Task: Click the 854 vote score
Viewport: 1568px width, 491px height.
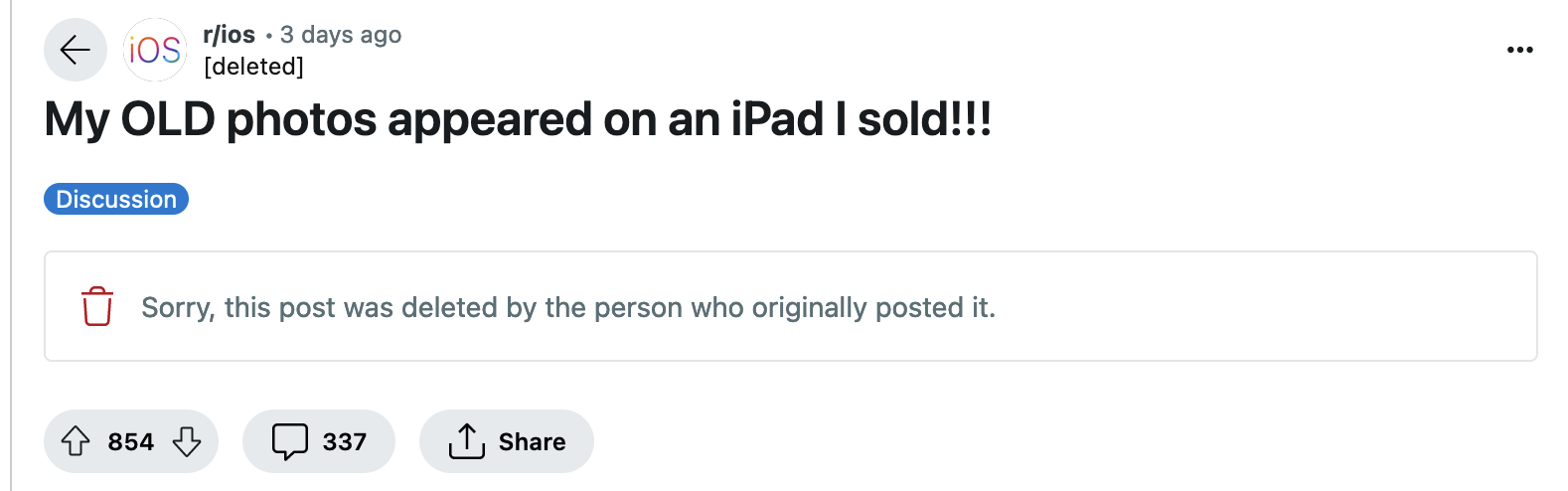Action: tap(131, 442)
